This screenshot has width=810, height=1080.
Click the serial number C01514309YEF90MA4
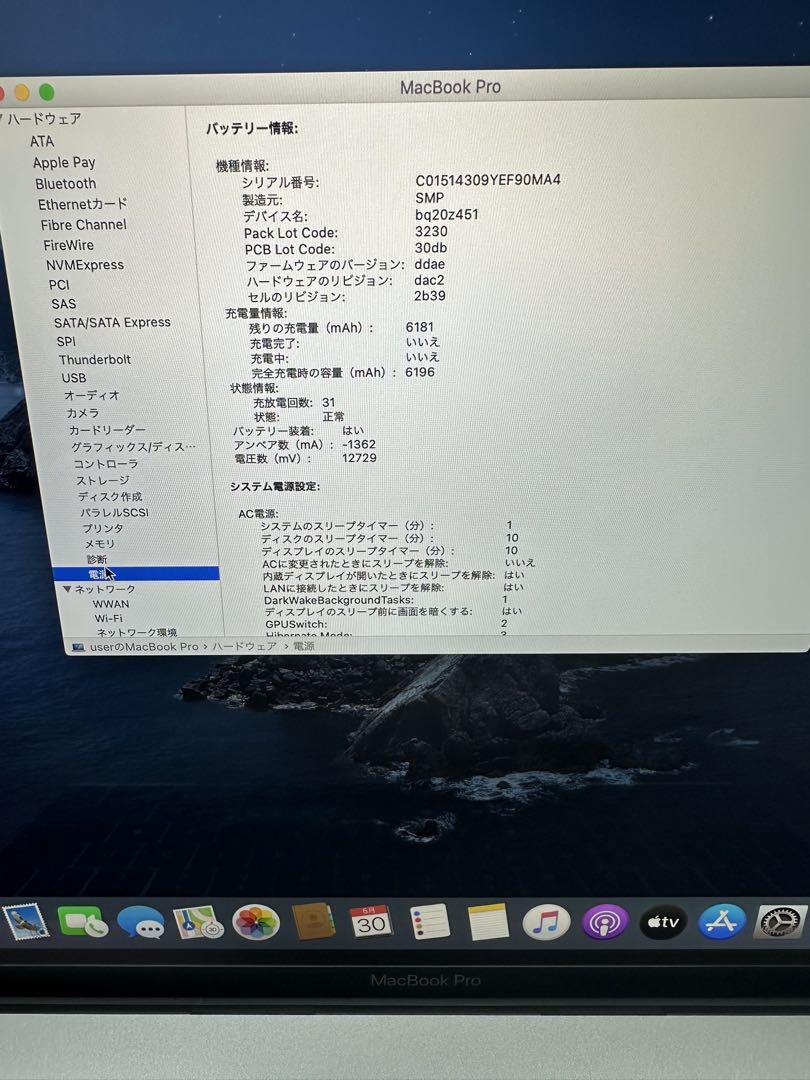click(488, 180)
